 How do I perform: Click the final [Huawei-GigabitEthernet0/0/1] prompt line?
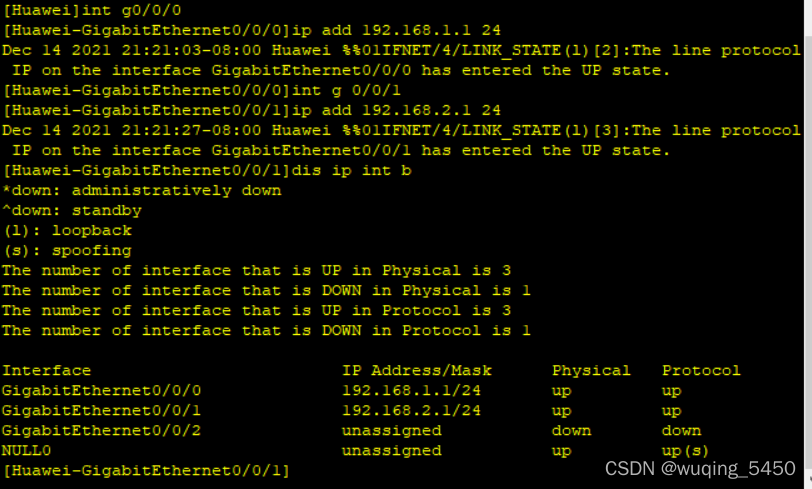pyautogui.click(x=146, y=470)
